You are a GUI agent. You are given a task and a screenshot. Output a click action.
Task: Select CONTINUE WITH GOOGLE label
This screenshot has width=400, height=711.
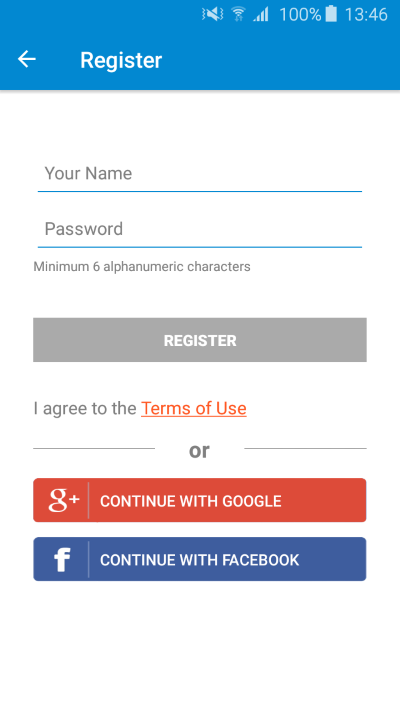coord(190,501)
